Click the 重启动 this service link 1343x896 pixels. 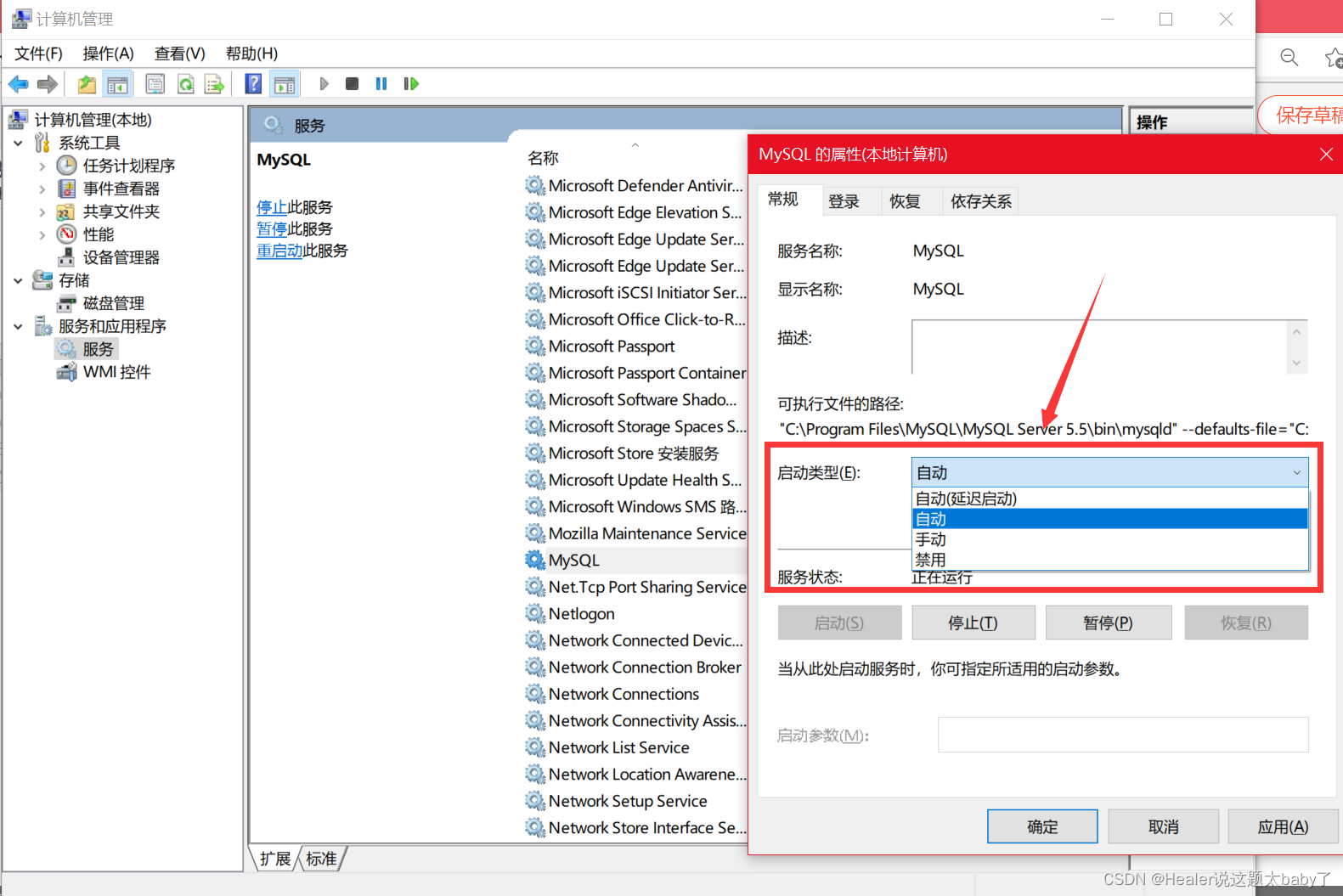coord(279,251)
